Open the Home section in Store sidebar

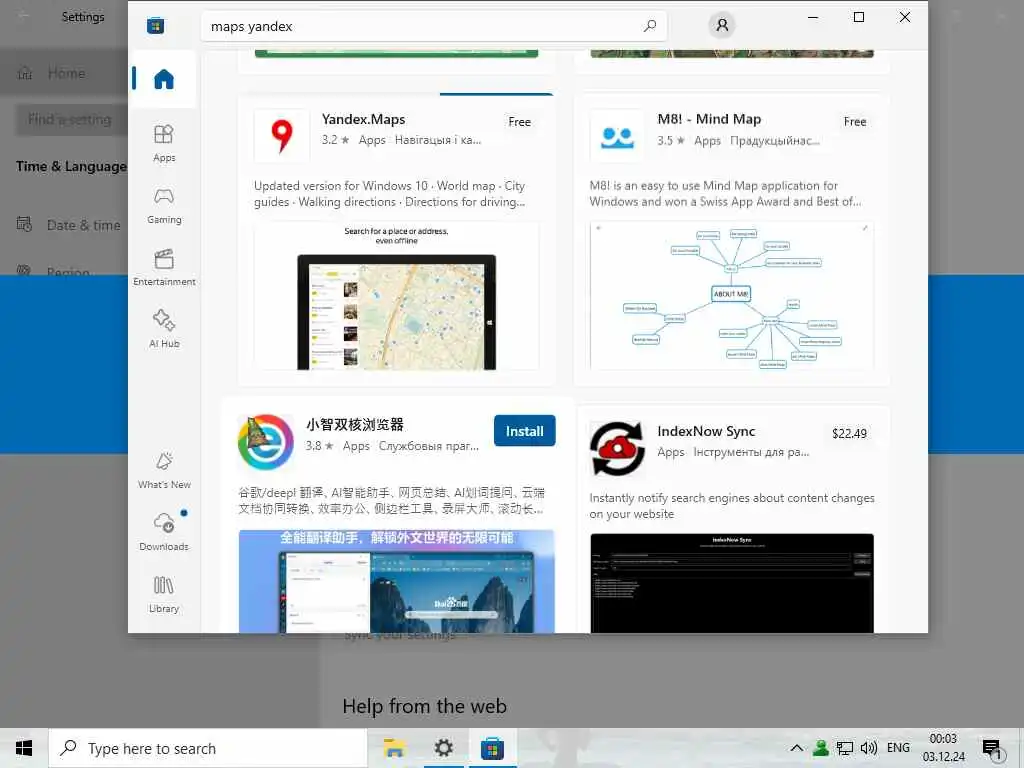coord(164,79)
